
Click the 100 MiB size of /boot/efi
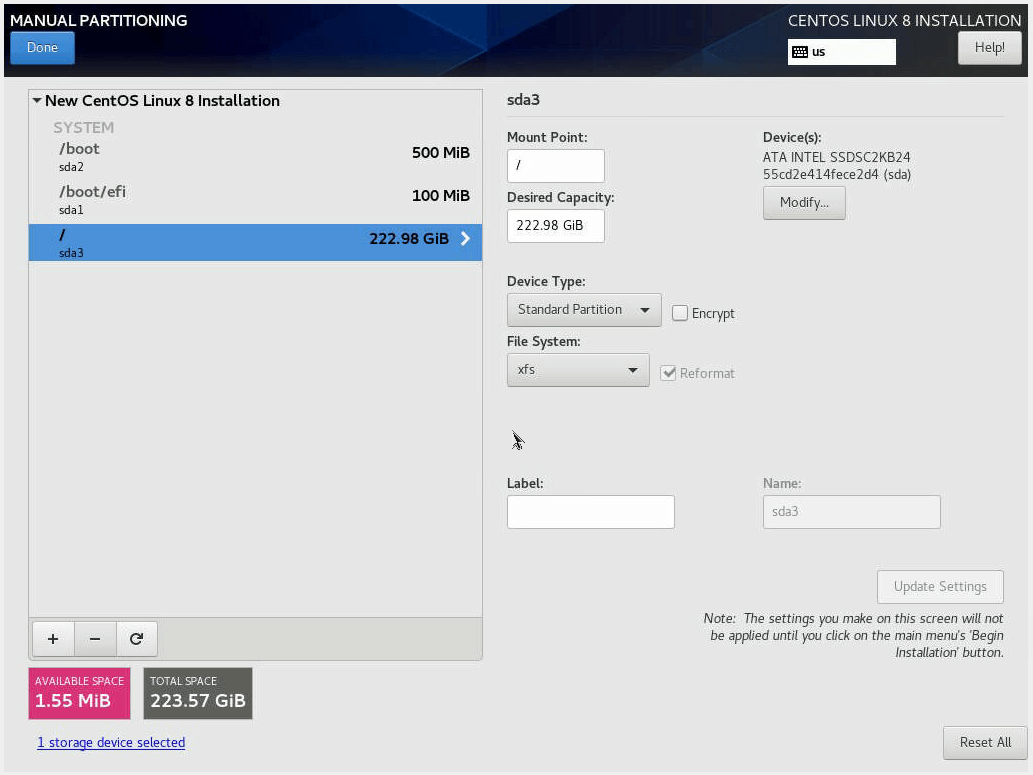pyautogui.click(x=441, y=196)
